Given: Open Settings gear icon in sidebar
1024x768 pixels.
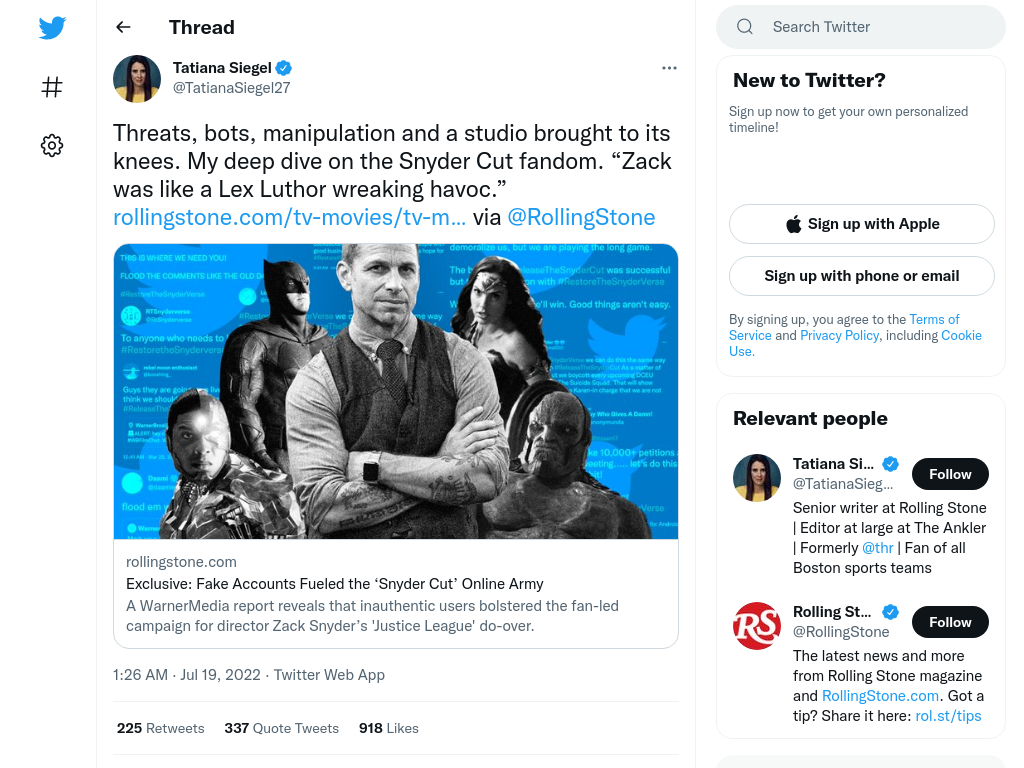Looking at the screenshot, I should tap(52, 145).
